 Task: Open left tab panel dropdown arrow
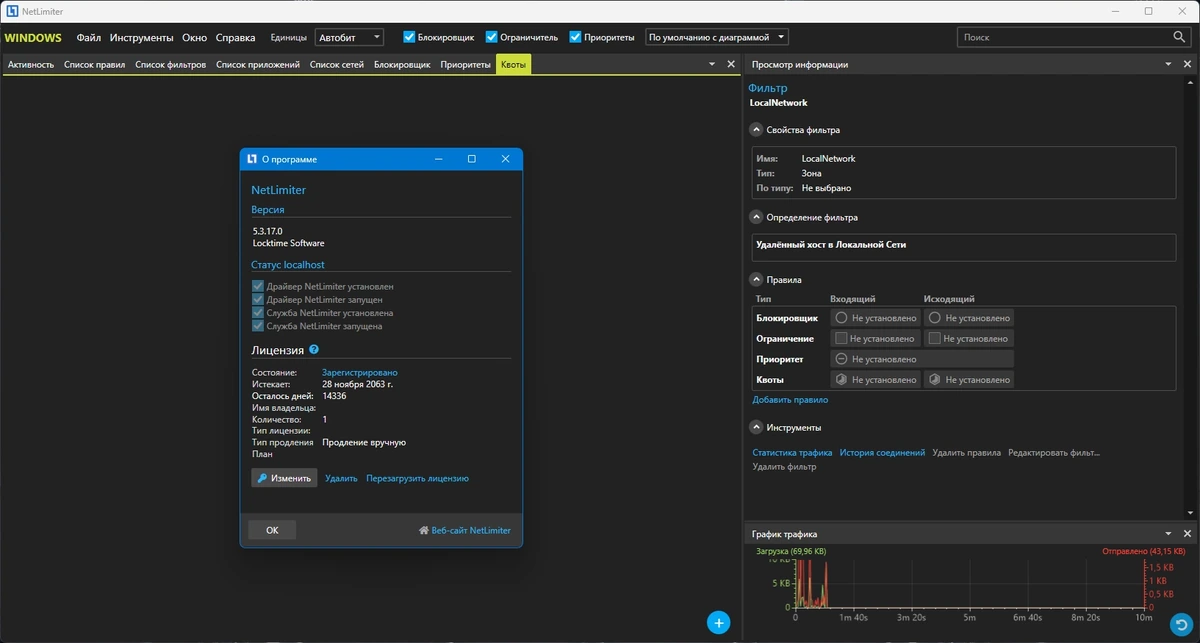pyautogui.click(x=712, y=64)
